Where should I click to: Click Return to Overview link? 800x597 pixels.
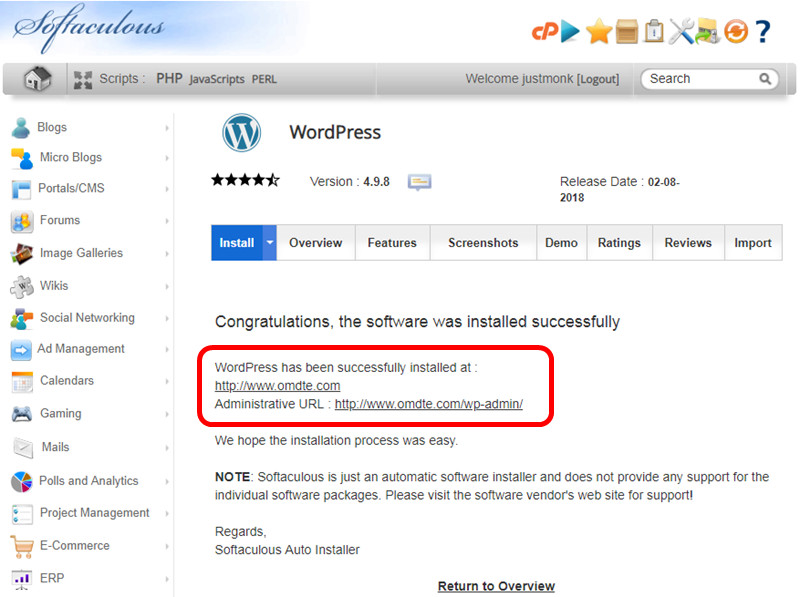click(x=496, y=586)
